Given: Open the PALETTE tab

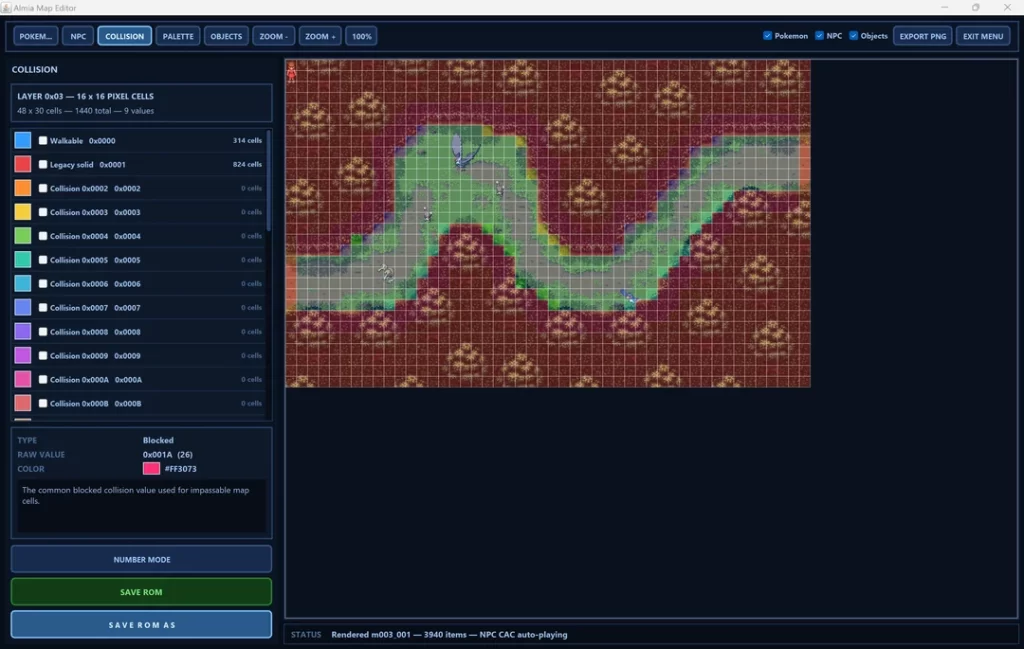Looking at the screenshot, I should (178, 36).
